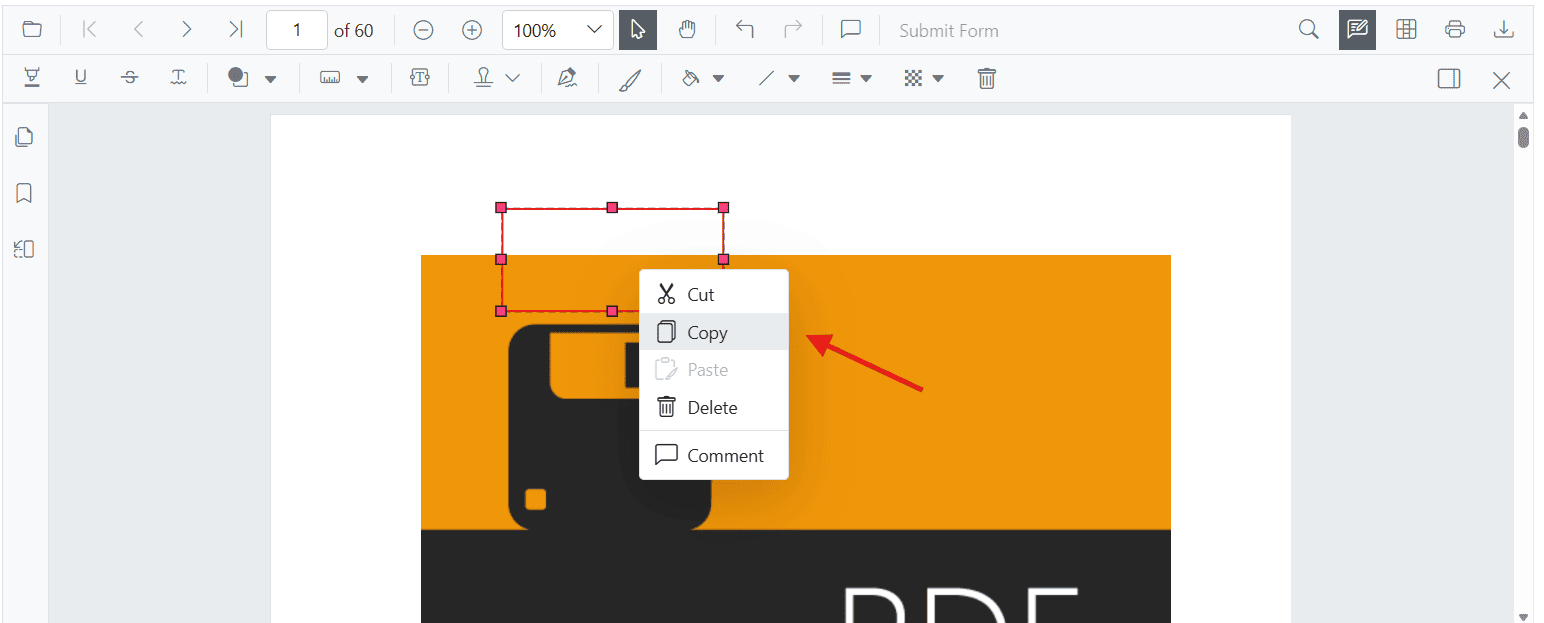Switch to the pan hand tool
Viewport: 1544px width, 623px height.
pos(687,30)
